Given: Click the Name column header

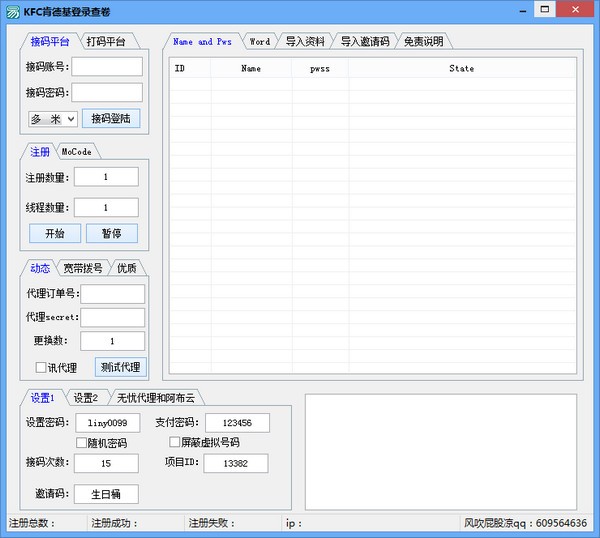Looking at the screenshot, I should pos(251,68).
